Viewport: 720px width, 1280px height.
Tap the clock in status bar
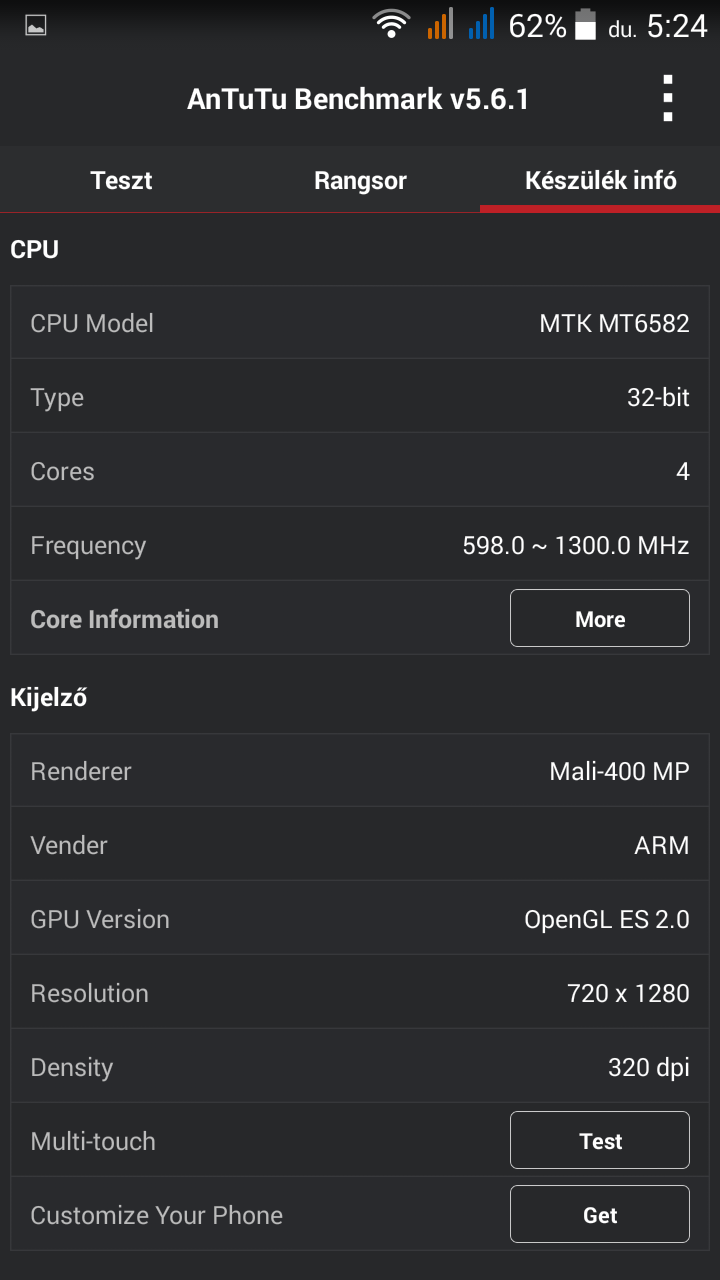pos(676,26)
